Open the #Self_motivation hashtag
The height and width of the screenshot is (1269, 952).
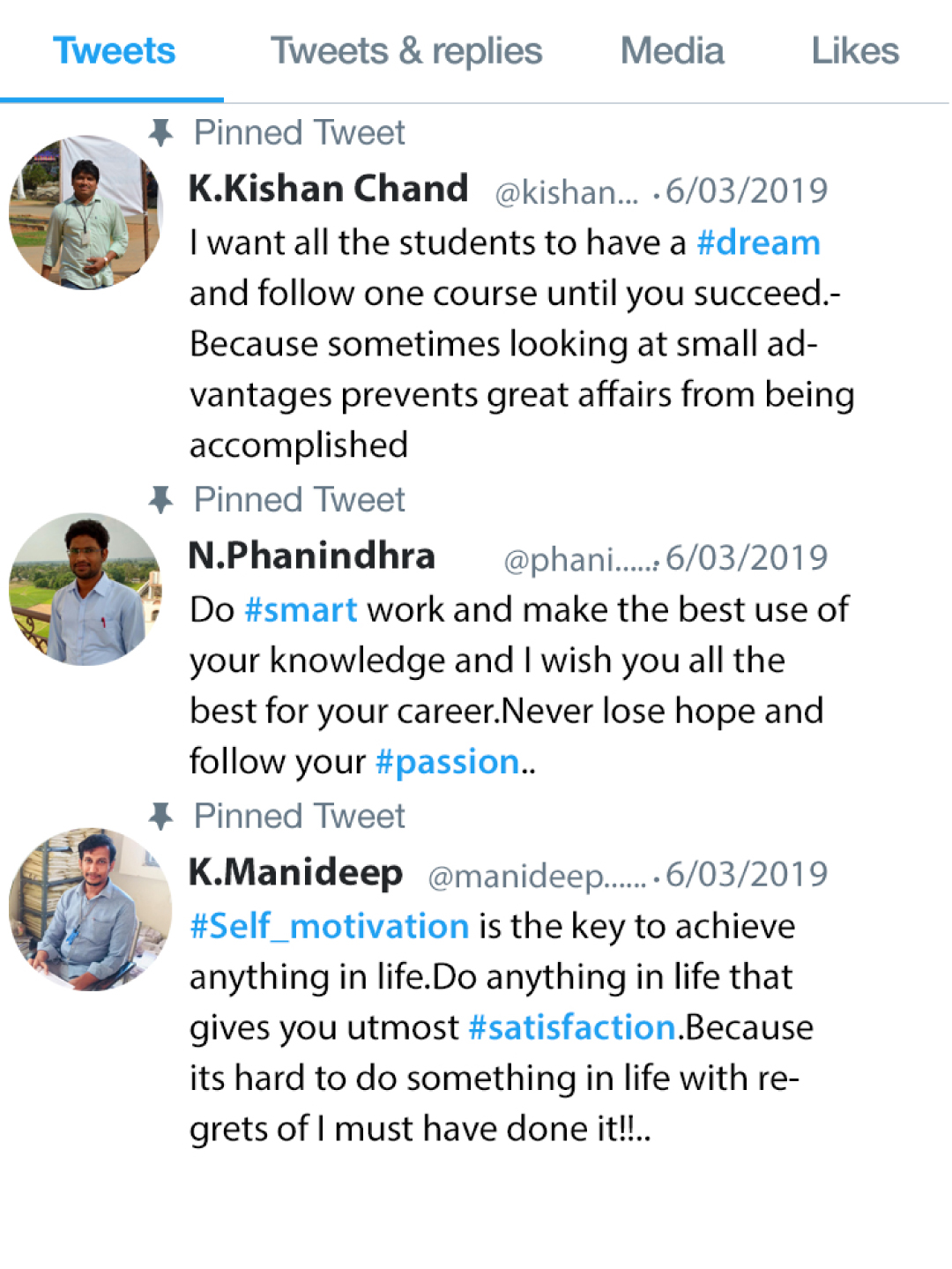point(329,926)
